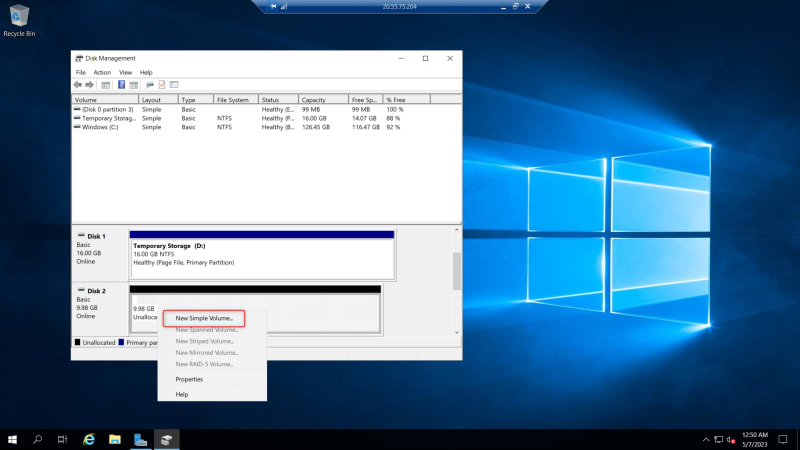Click scroll-up arrow of disk pane scrollbar

[x=457, y=230]
